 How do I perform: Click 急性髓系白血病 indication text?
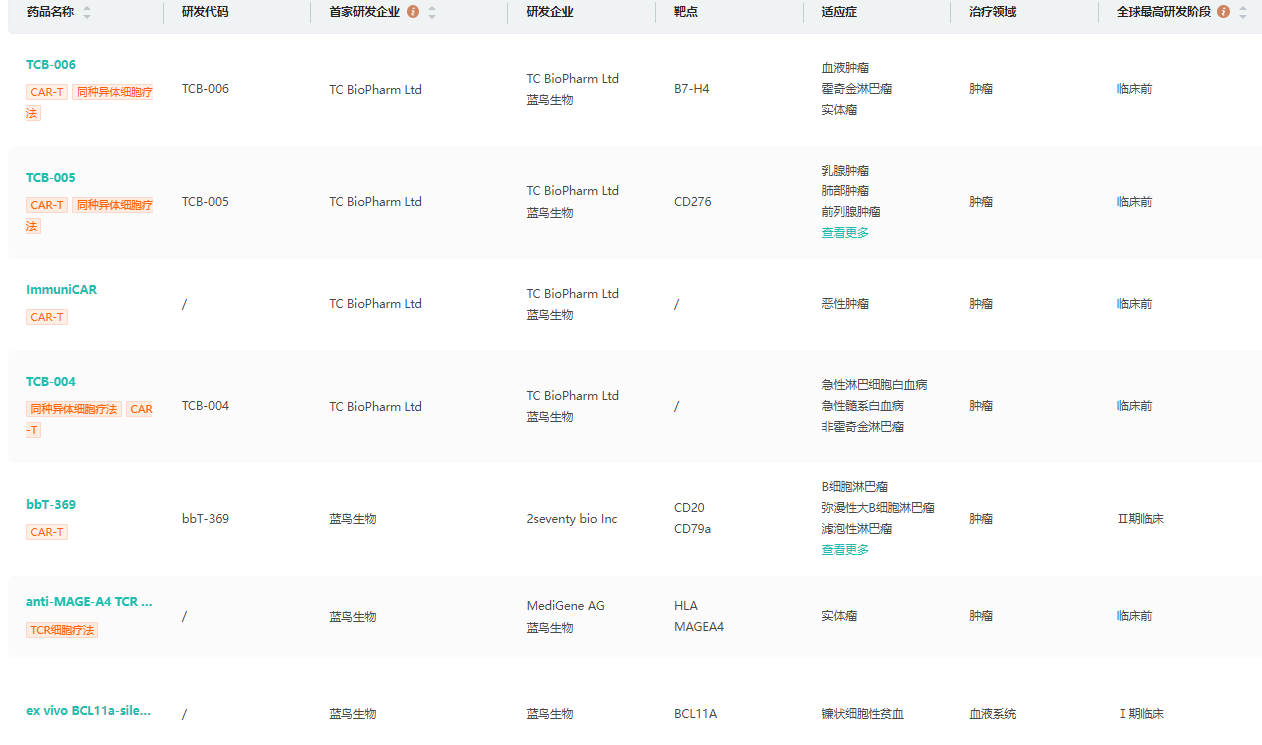(x=863, y=406)
